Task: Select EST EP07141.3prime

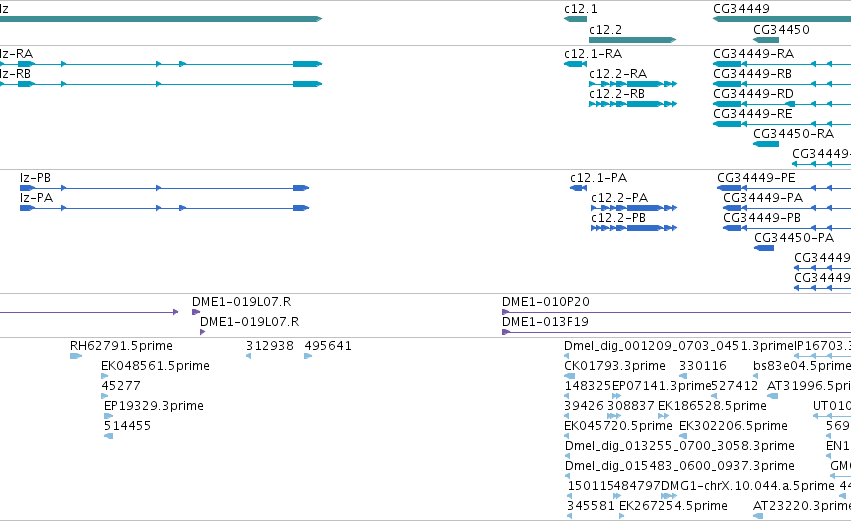Action: (x=617, y=396)
